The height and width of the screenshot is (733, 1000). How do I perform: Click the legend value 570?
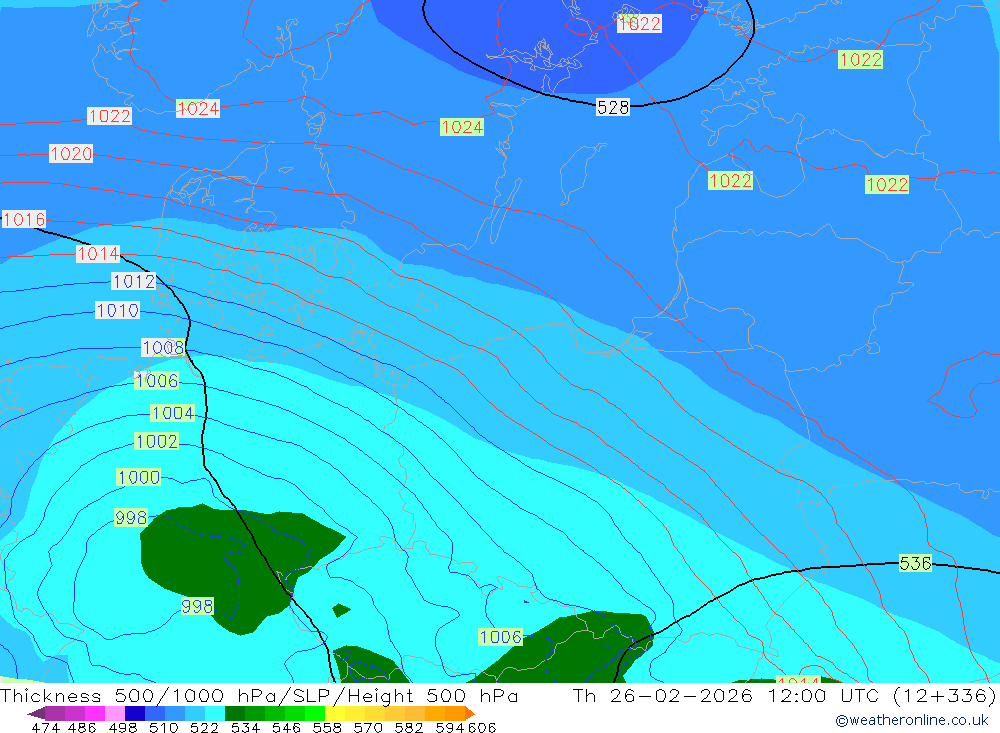(x=368, y=727)
